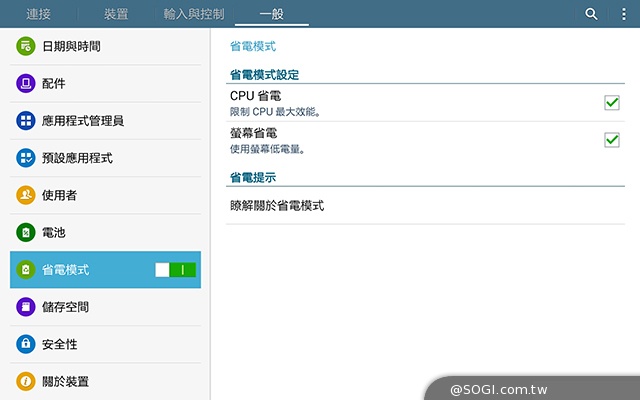
Task: Select the 一般 tab
Action: pos(271,14)
